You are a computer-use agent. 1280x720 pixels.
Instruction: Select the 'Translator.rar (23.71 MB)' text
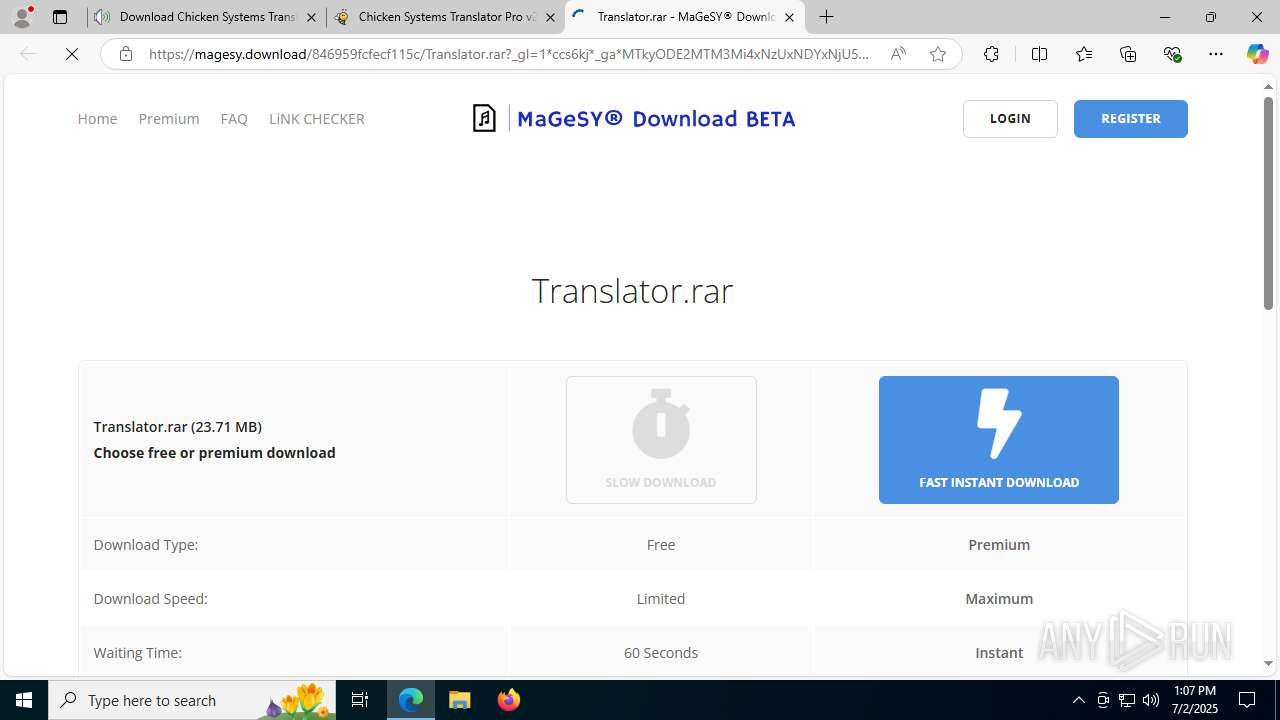(178, 427)
